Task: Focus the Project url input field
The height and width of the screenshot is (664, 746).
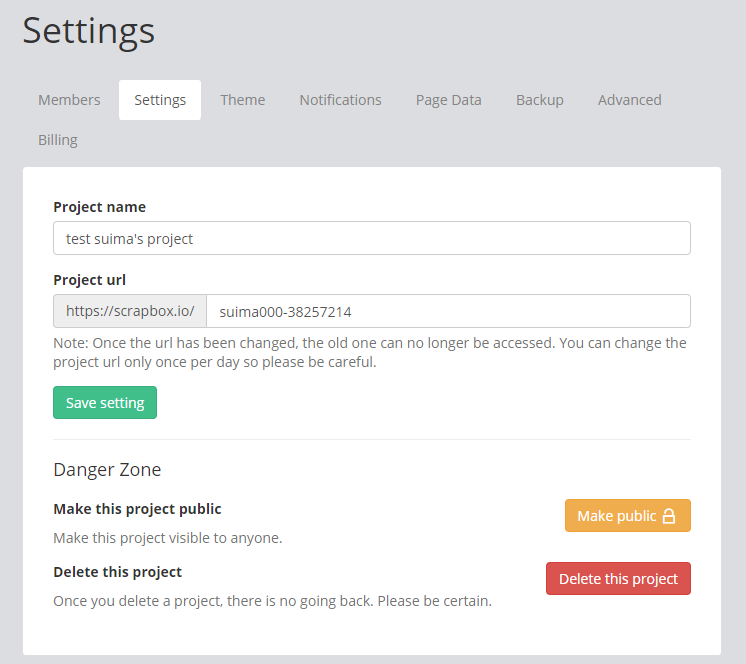Action: [x=448, y=311]
